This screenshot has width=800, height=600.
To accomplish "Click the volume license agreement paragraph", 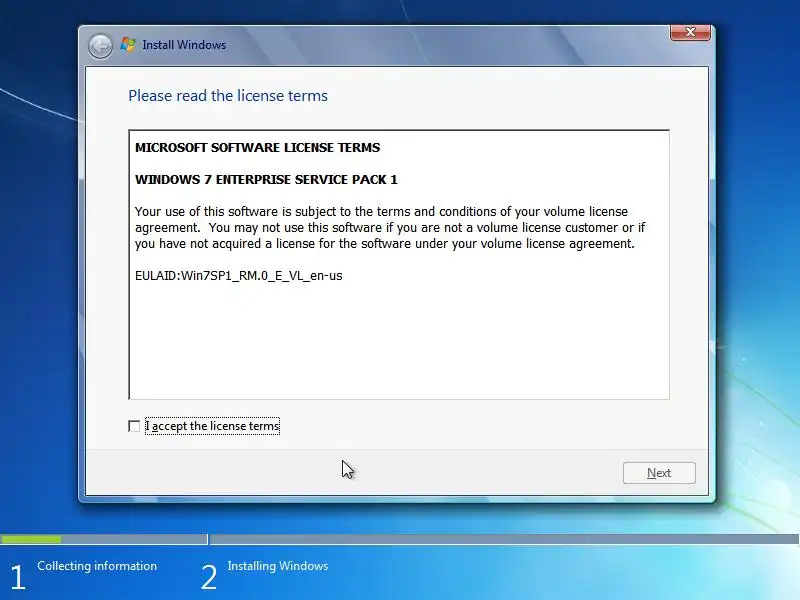I will click(x=390, y=228).
